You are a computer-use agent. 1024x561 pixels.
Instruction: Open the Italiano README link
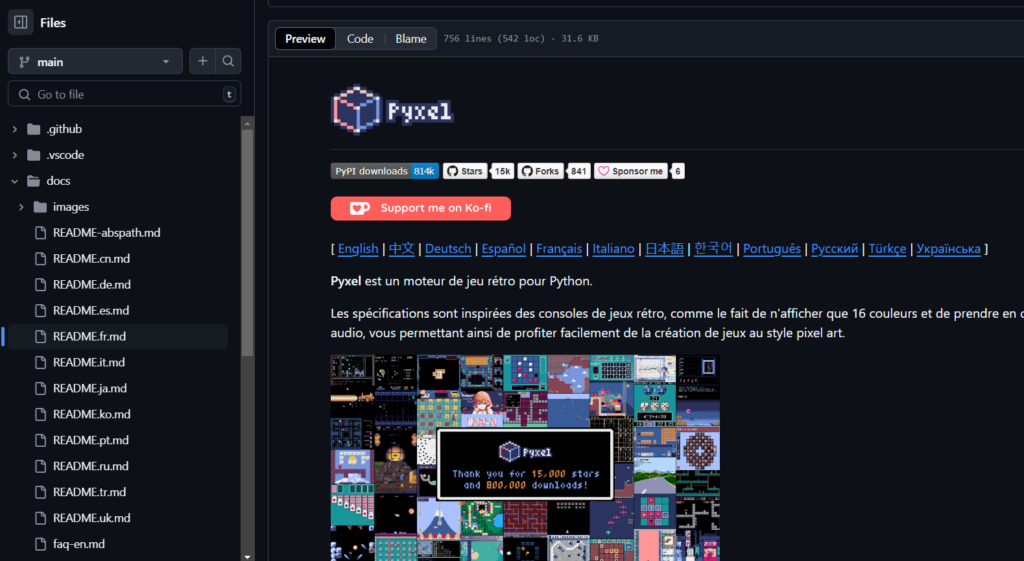coord(613,249)
